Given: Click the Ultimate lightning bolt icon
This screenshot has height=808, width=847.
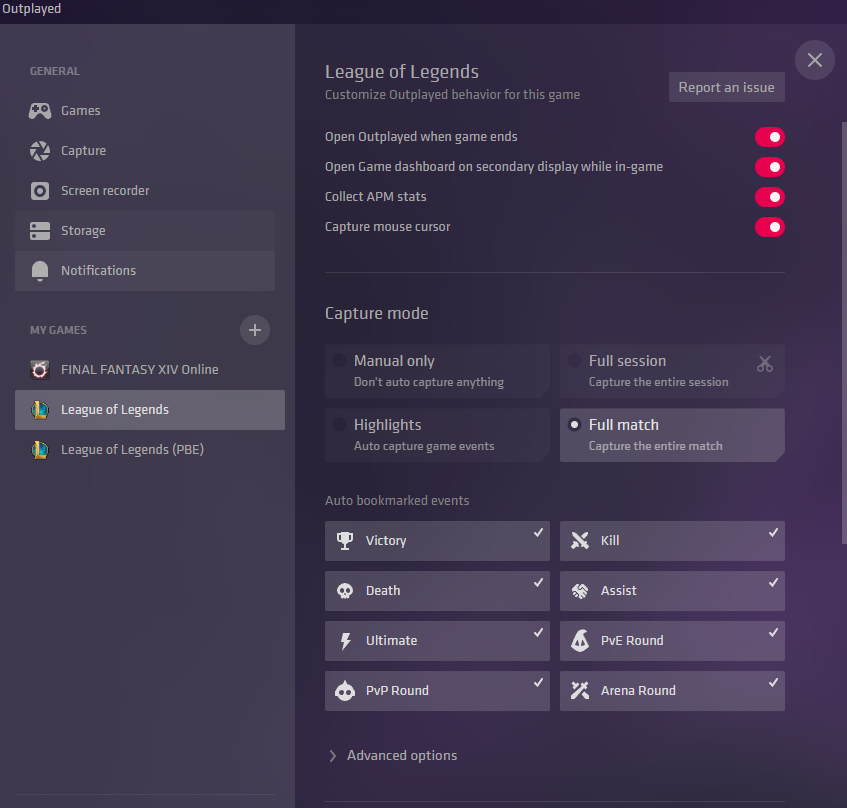Looking at the screenshot, I should [345, 641].
